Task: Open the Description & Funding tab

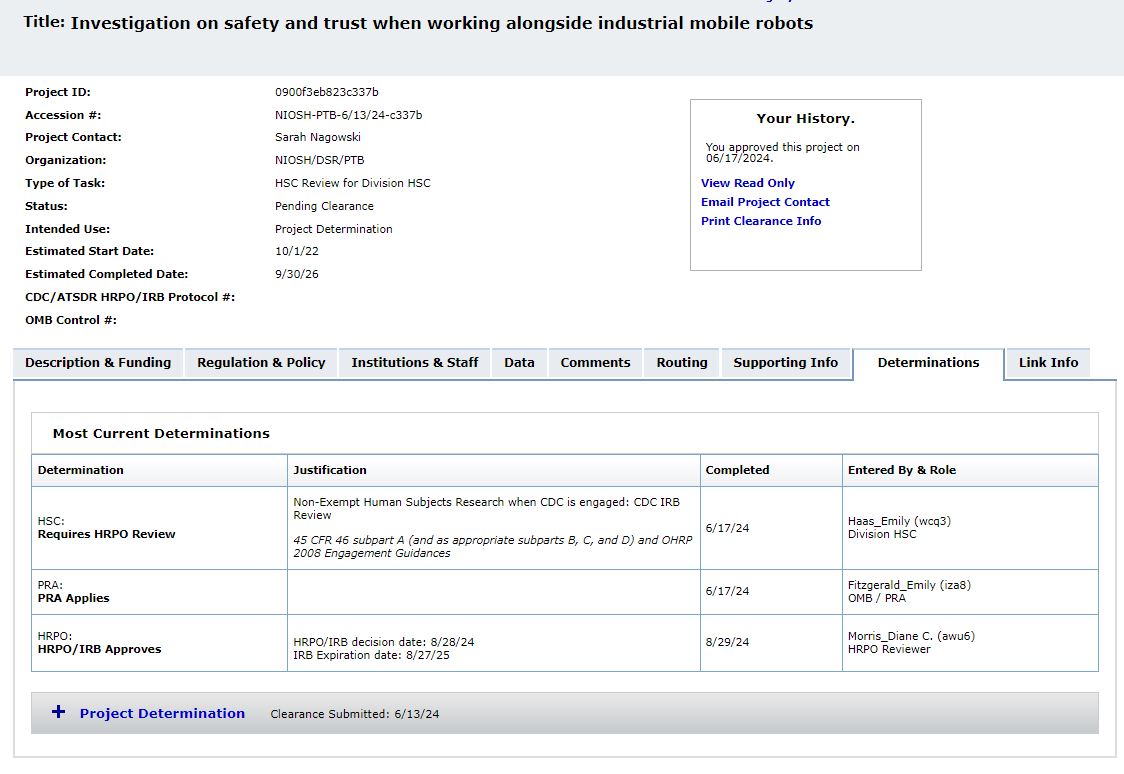Action: pos(98,363)
